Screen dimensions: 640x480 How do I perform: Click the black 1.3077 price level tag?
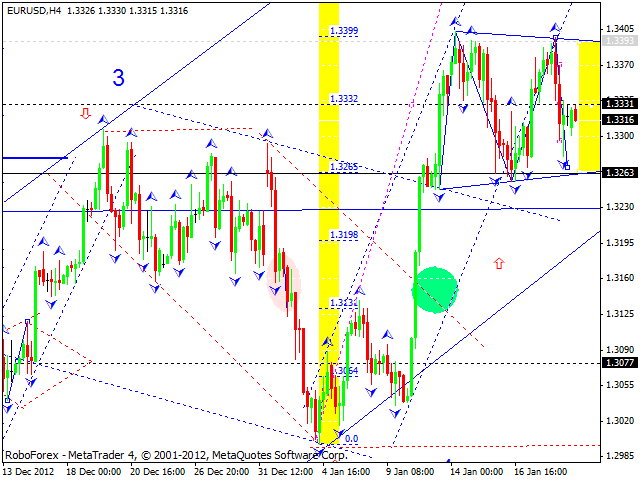pyautogui.click(x=620, y=362)
